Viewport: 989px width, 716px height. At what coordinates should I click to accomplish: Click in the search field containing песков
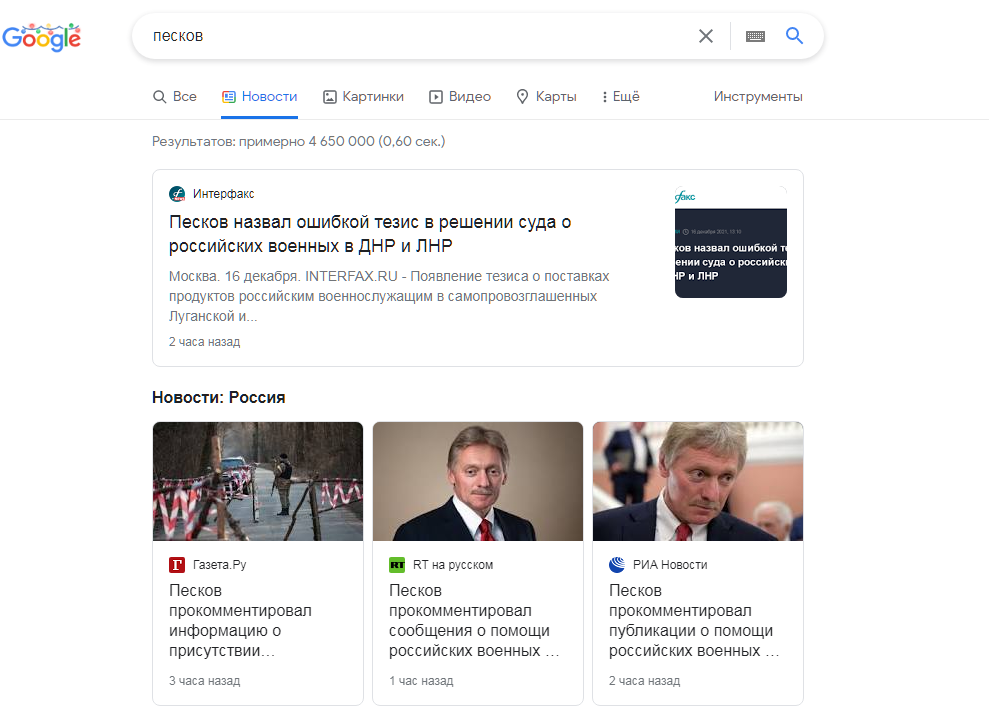tap(416, 36)
